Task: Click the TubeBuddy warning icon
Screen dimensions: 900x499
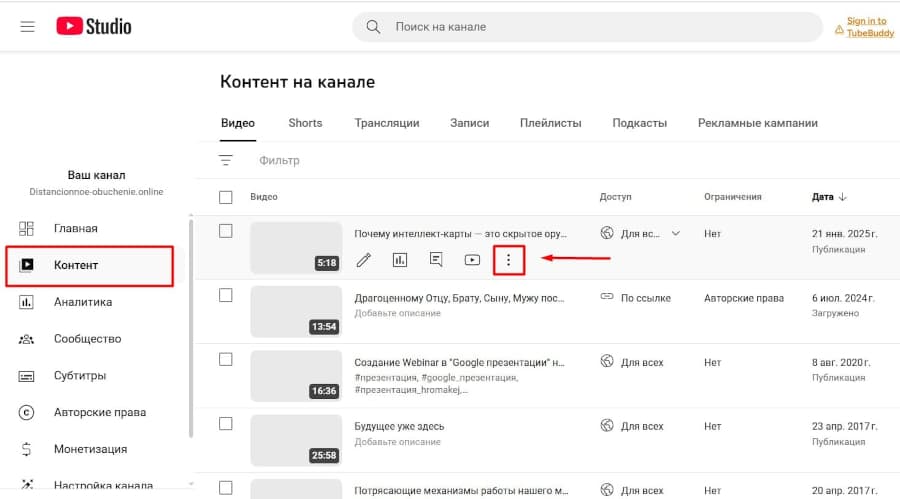Action: [x=839, y=30]
